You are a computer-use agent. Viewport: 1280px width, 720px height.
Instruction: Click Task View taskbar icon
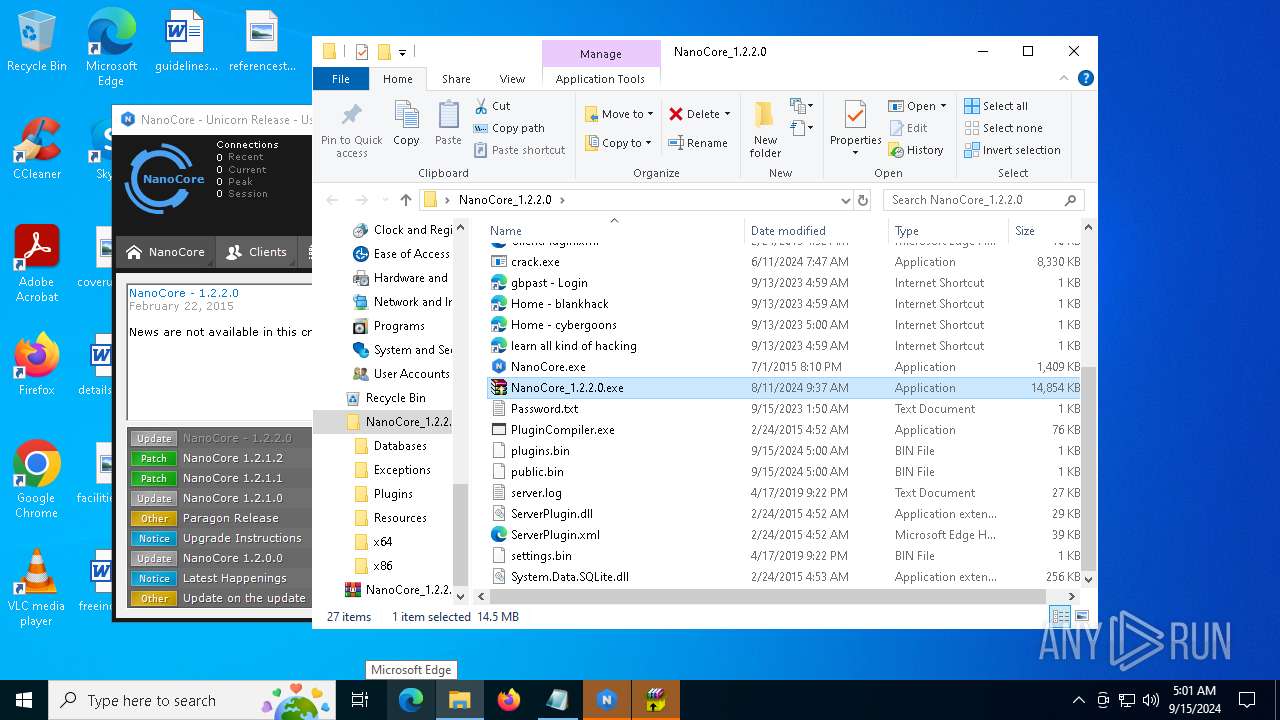[361, 700]
